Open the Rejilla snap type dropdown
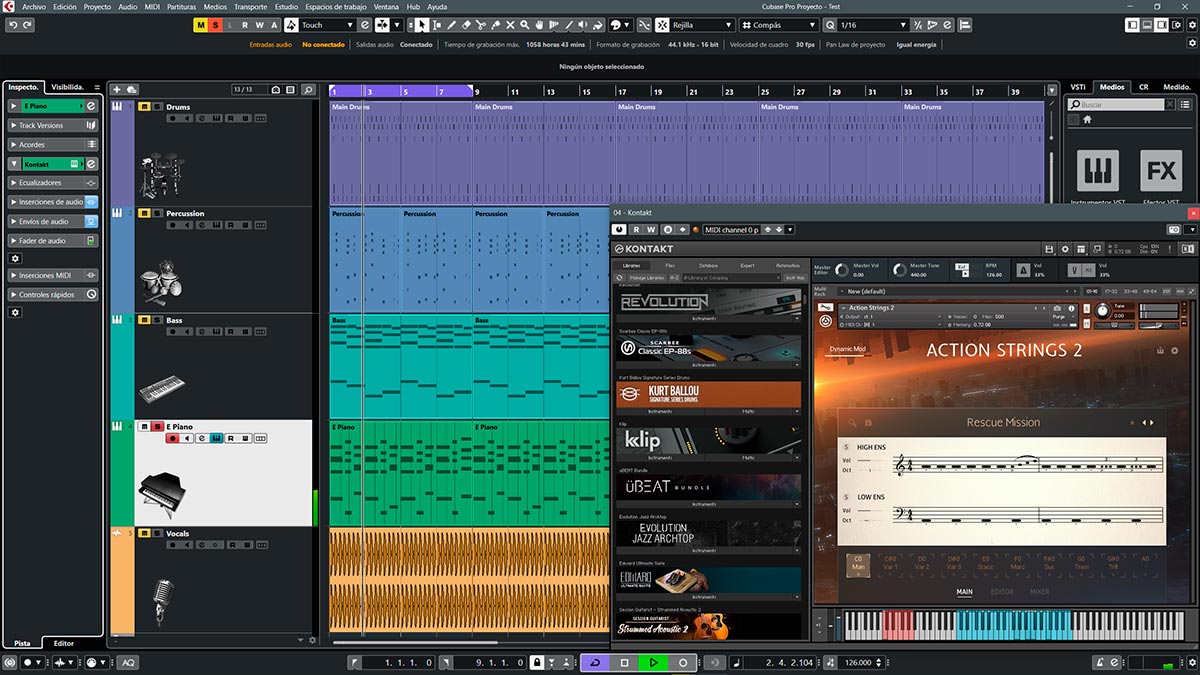This screenshot has height=675, width=1200. point(703,25)
